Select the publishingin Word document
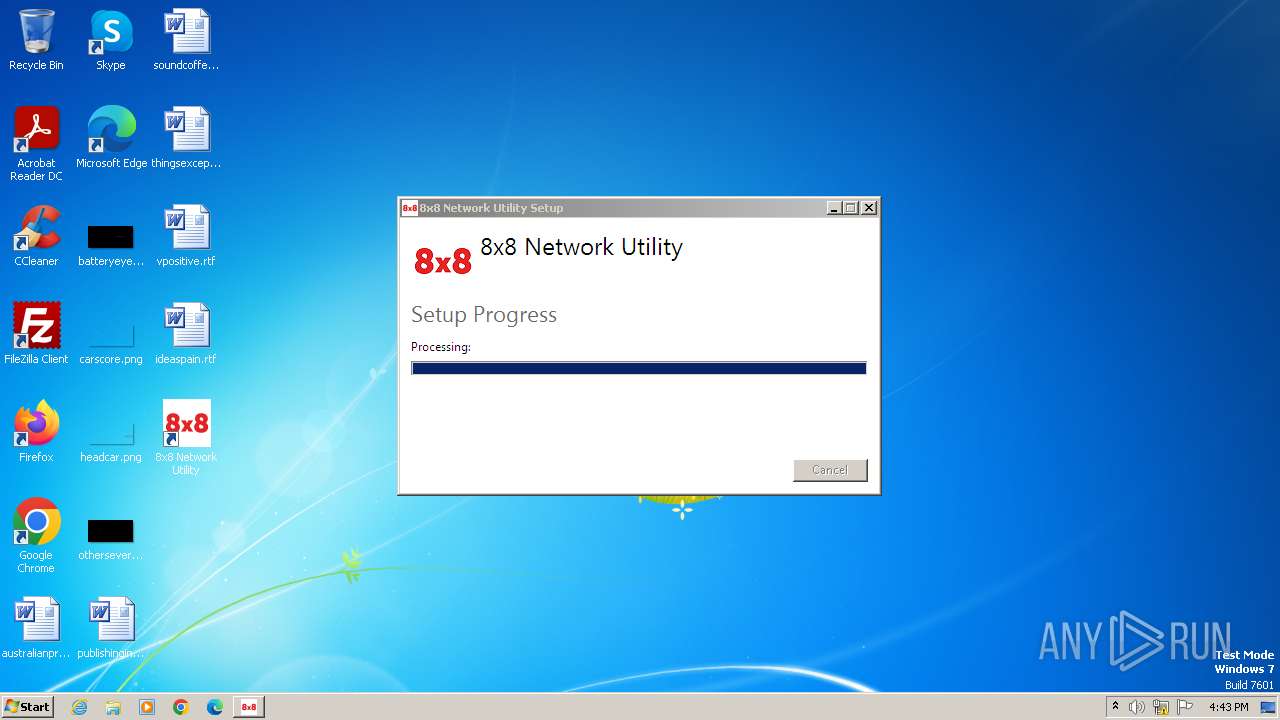The width and height of the screenshot is (1280, 720). 111,628
